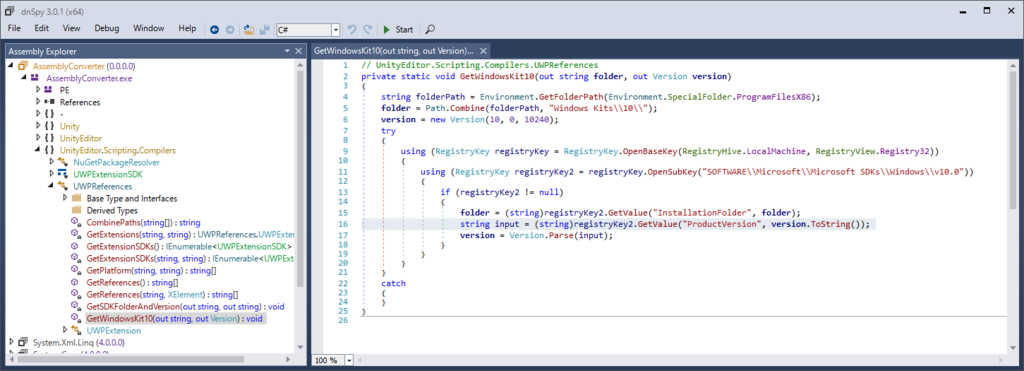Open the Search magnifier icon

(430, 29)
